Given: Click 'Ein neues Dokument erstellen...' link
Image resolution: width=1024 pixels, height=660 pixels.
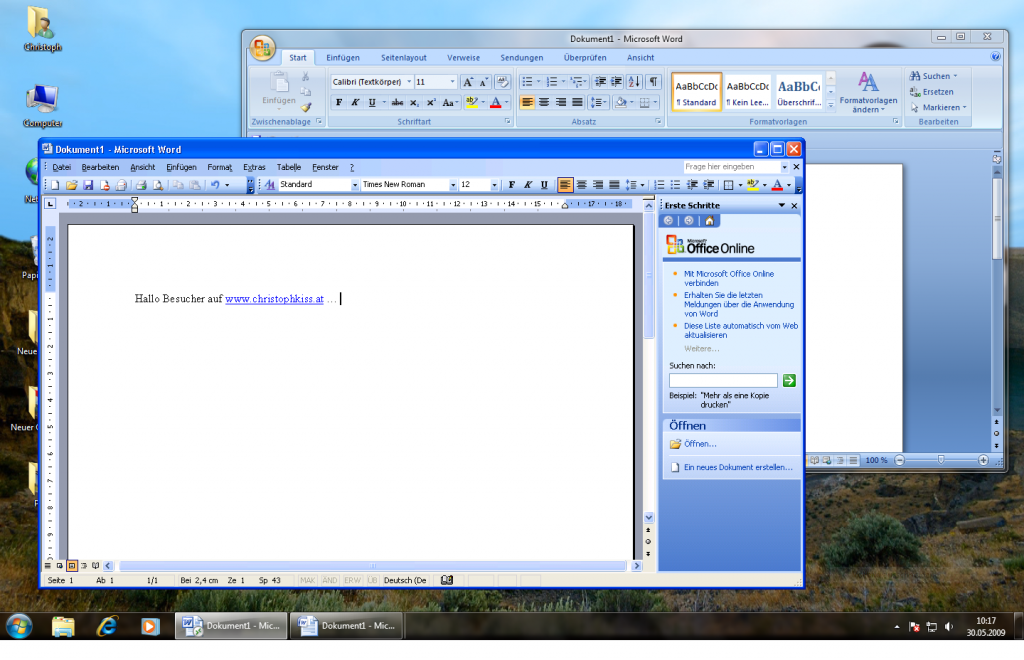Looking at the screenshot, I should (x=737, y=467).
